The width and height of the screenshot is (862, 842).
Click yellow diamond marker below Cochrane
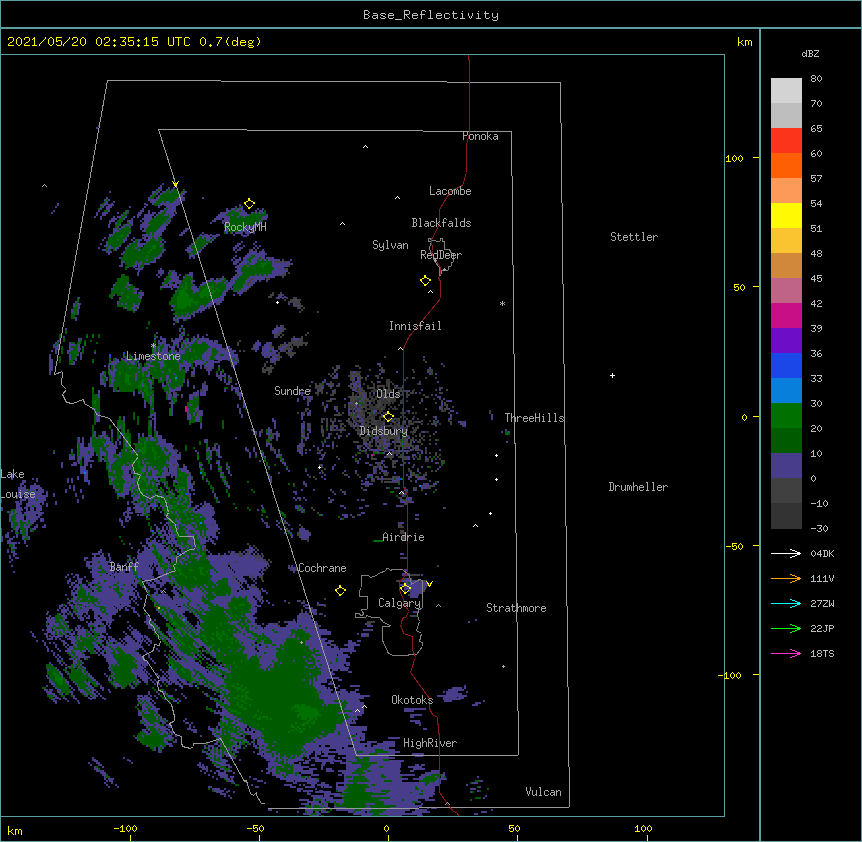(340, 590)
